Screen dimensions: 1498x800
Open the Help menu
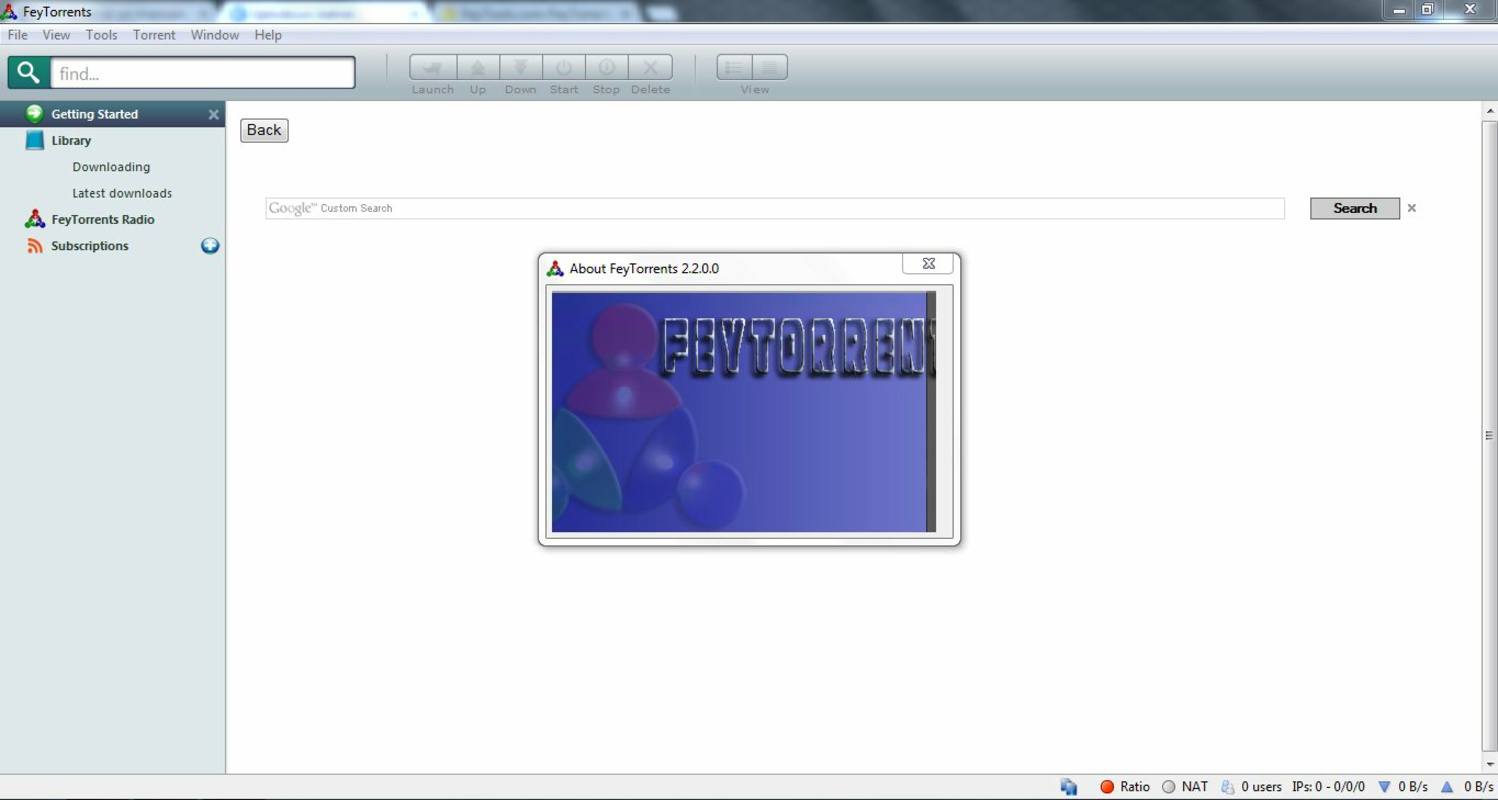[268, 35]
